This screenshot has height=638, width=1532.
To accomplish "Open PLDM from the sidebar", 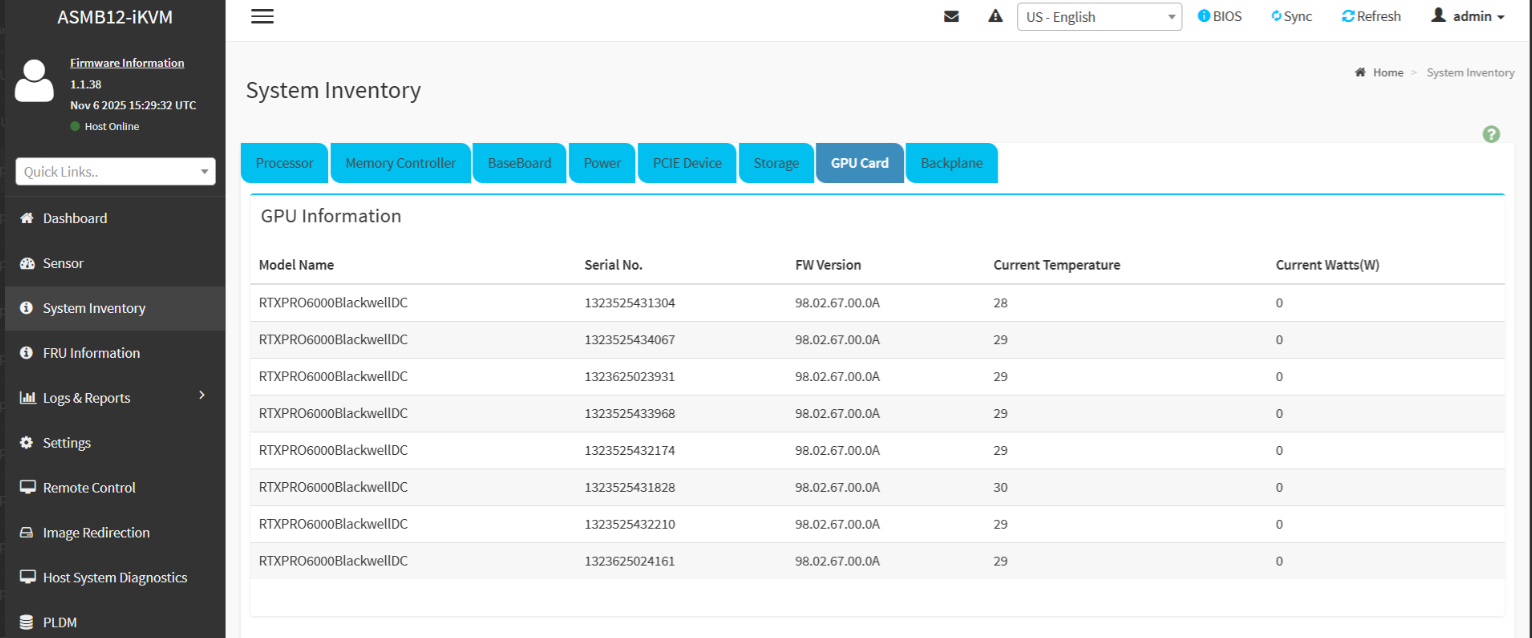I will [60, 622].
